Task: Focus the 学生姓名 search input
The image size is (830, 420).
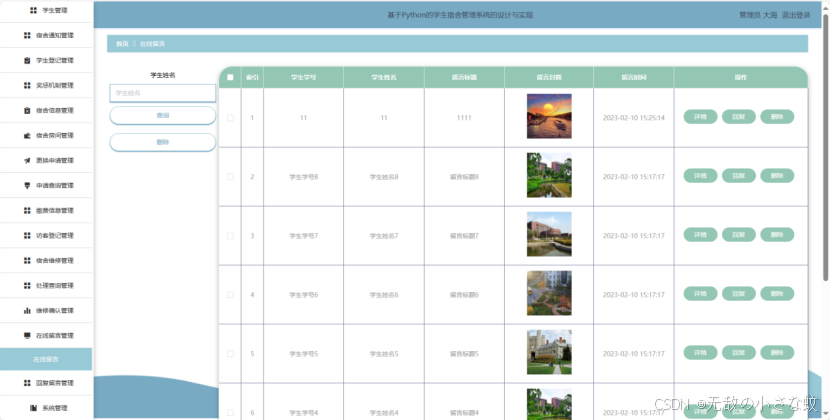Action: point(163,93)
